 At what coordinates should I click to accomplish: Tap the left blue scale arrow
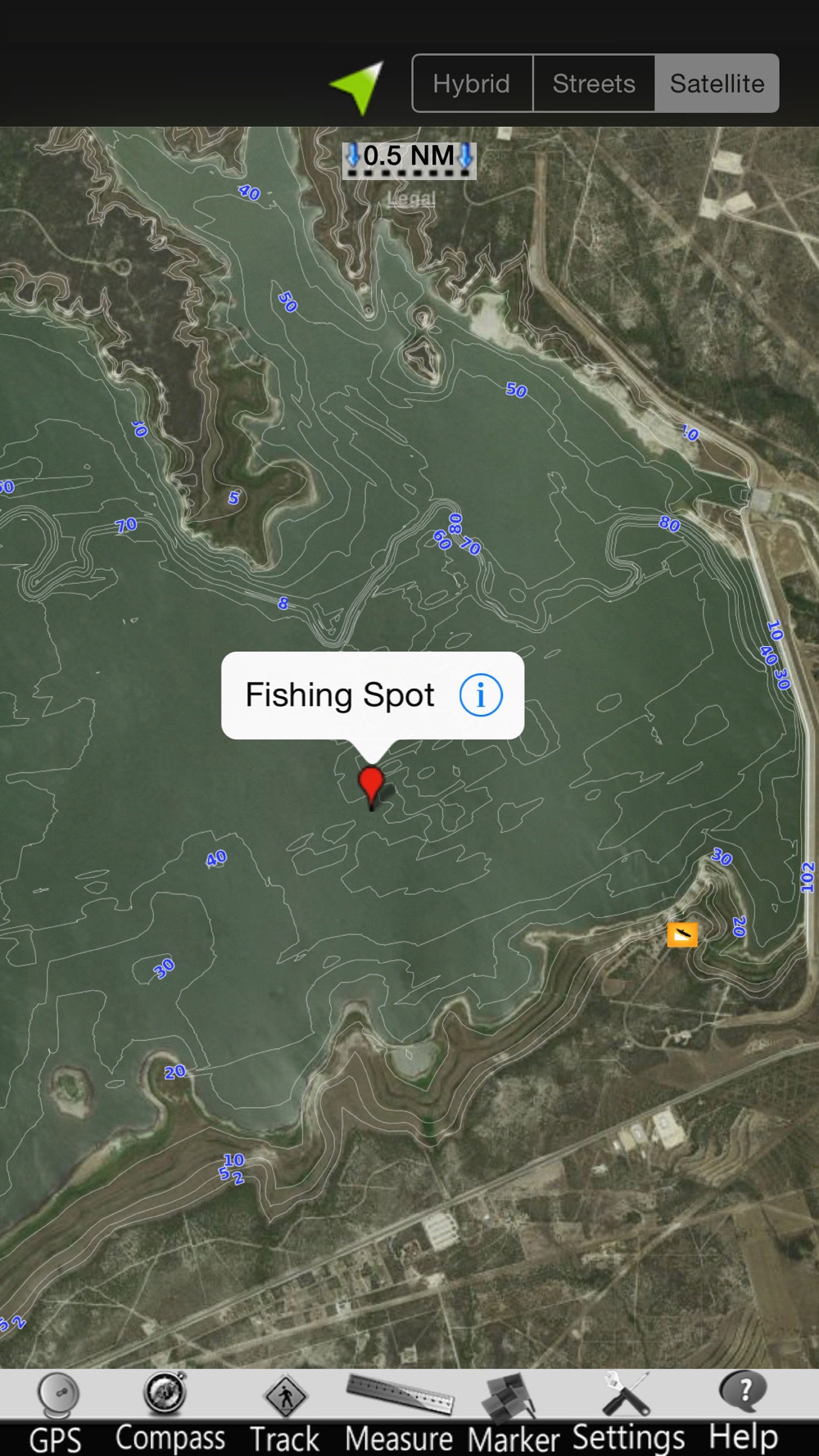point(353,155)
